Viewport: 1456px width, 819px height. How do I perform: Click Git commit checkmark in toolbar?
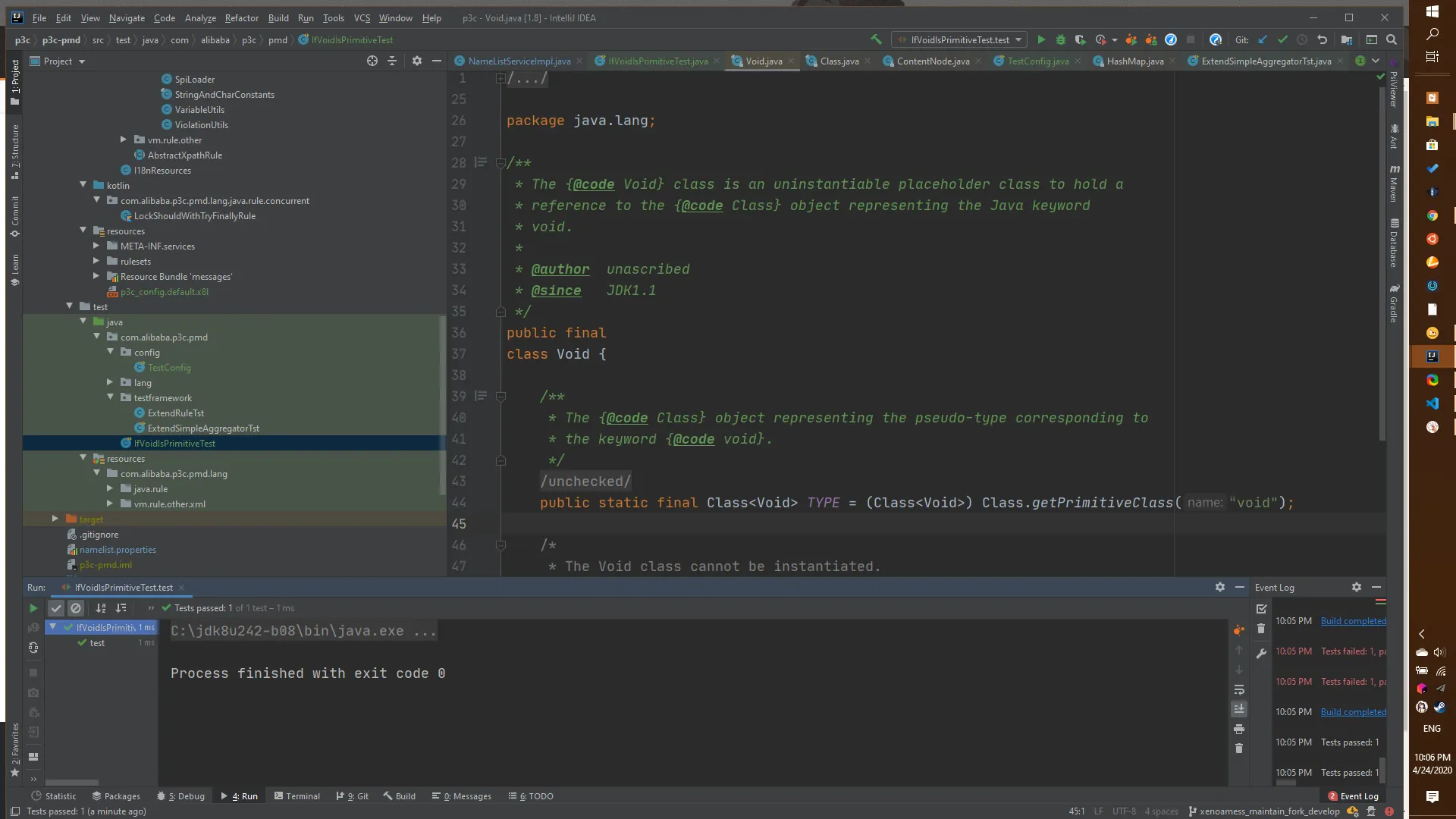click(x=1282, y=39)
